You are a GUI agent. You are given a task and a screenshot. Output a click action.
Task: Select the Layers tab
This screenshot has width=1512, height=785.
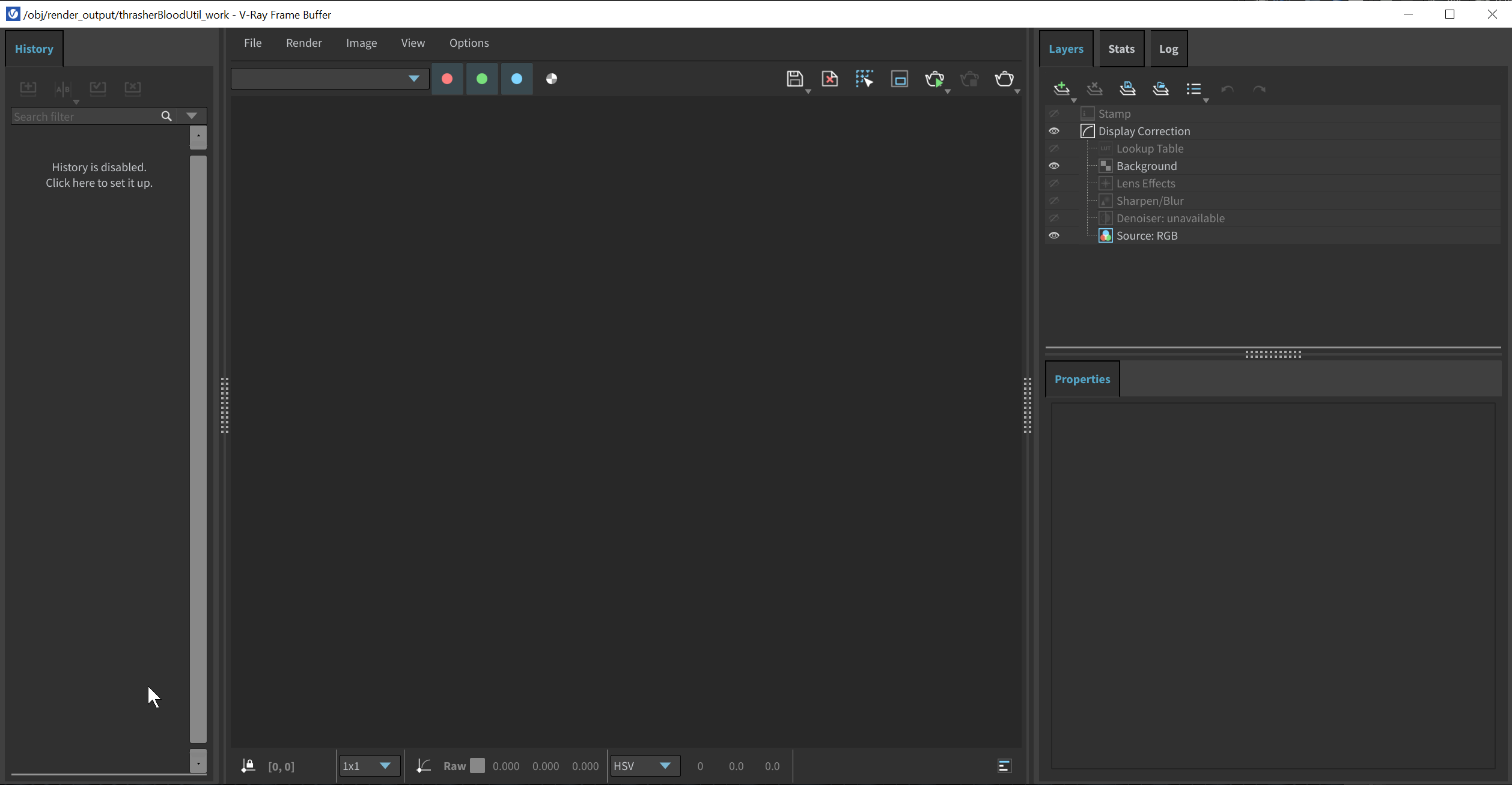[1065, 49]
